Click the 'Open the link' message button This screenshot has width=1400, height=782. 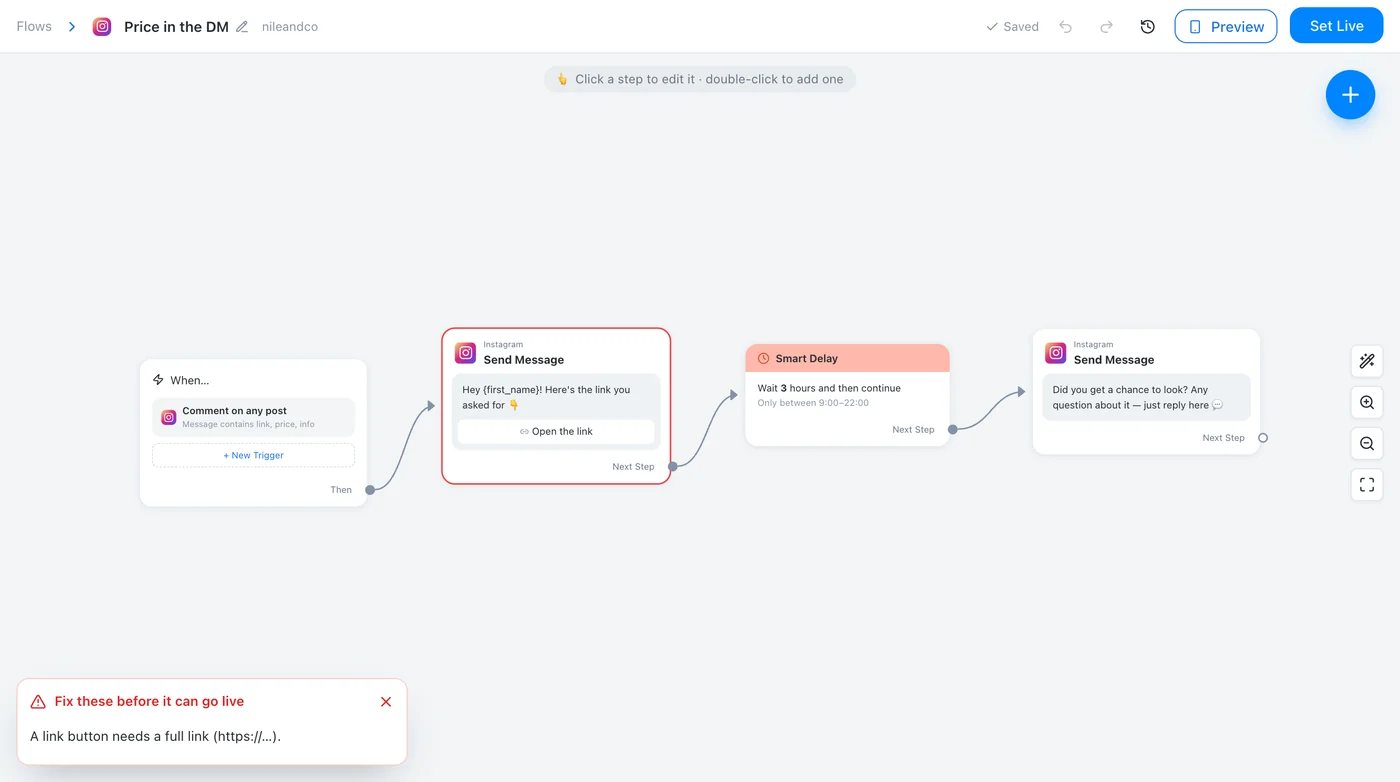click(556, 432)
